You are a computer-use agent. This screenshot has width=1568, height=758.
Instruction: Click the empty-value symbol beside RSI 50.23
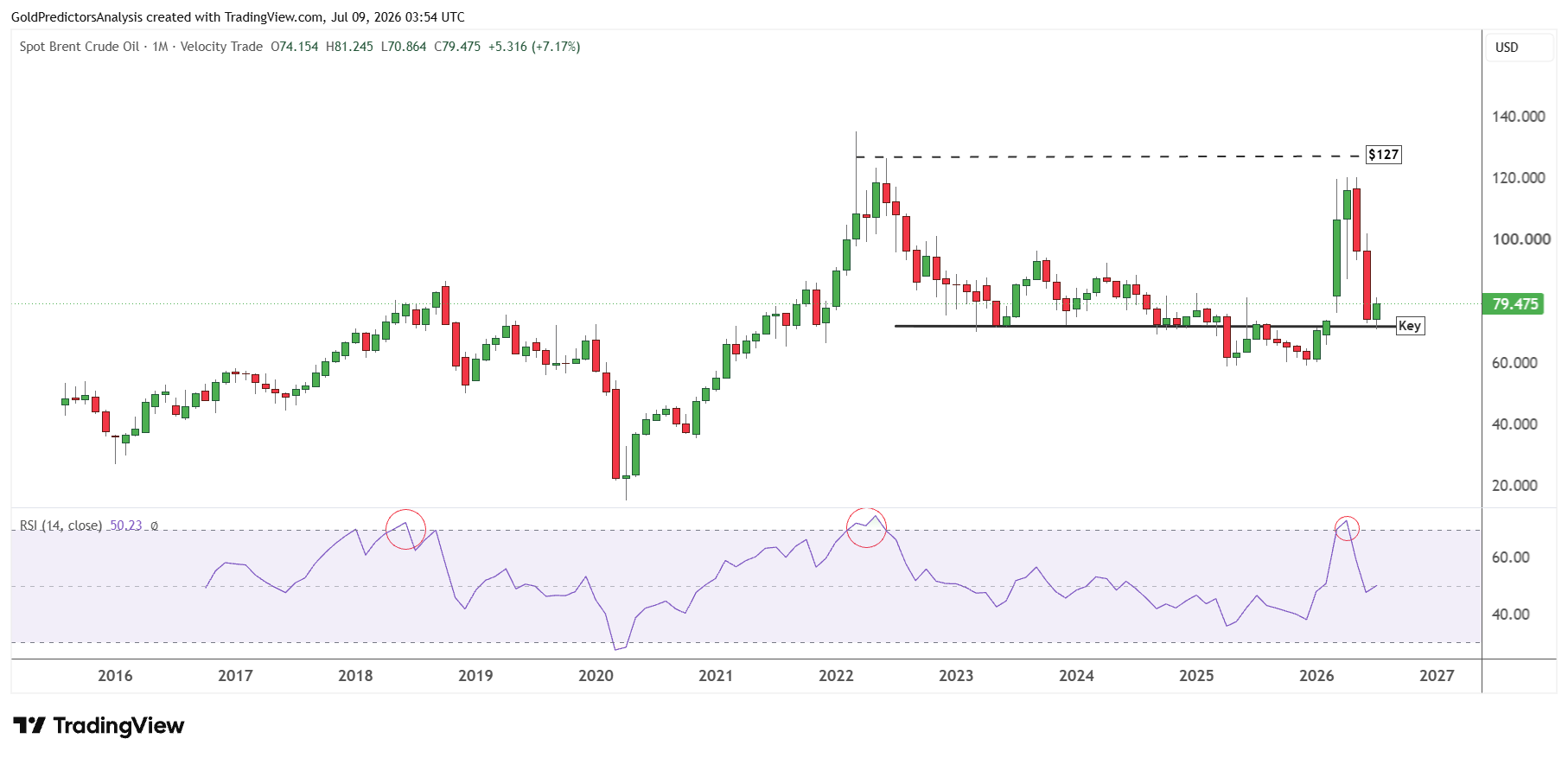point(154,526)
